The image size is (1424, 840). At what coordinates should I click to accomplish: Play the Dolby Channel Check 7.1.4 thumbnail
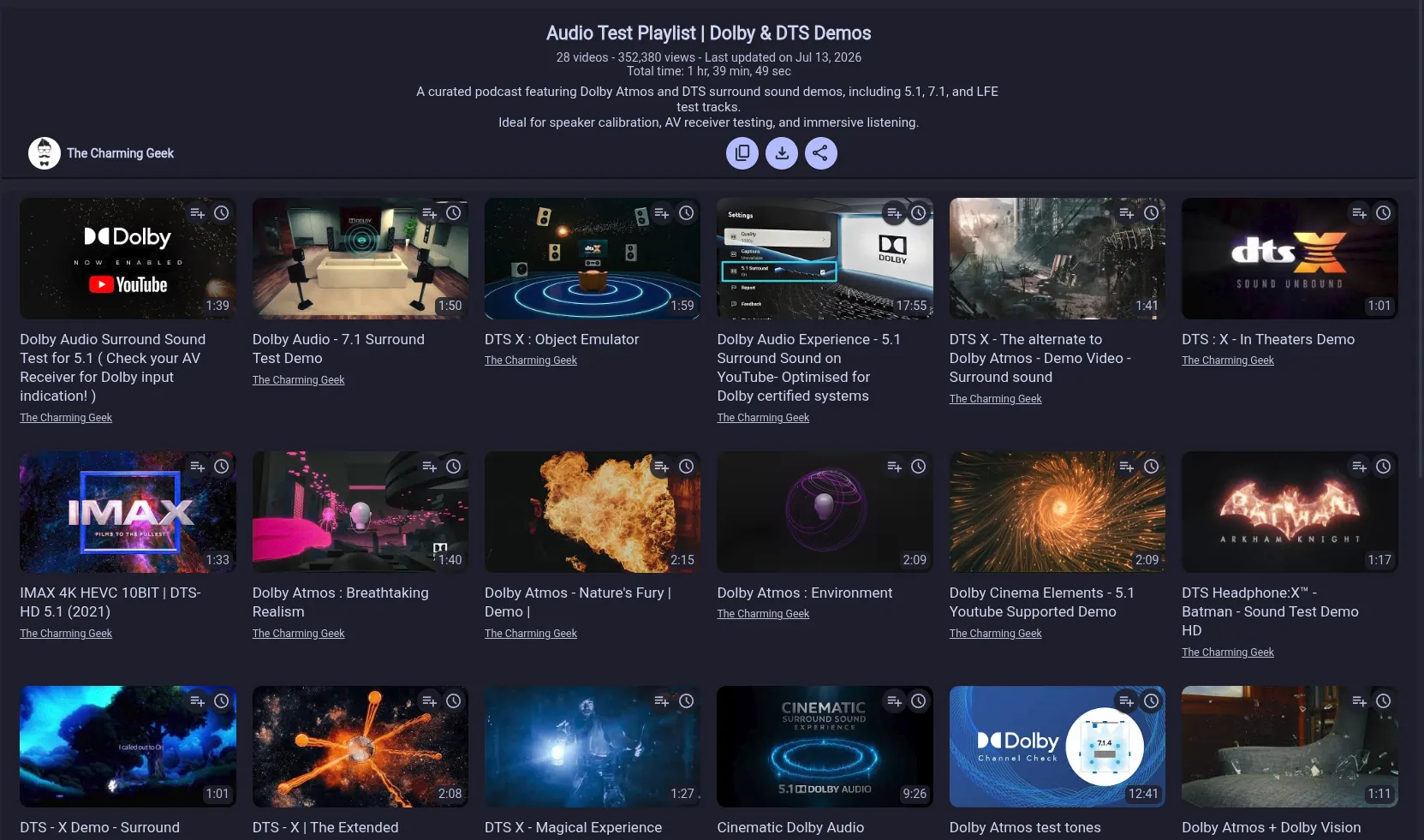pyautogui.click(x=1058, y=747)
